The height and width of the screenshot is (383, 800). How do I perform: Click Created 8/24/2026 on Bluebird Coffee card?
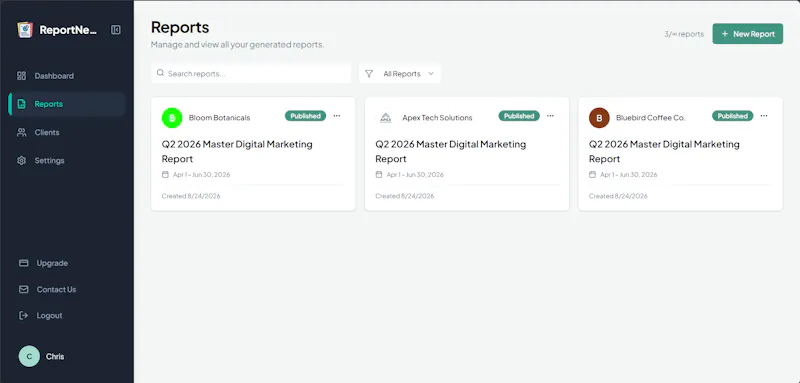pos(618,196)
